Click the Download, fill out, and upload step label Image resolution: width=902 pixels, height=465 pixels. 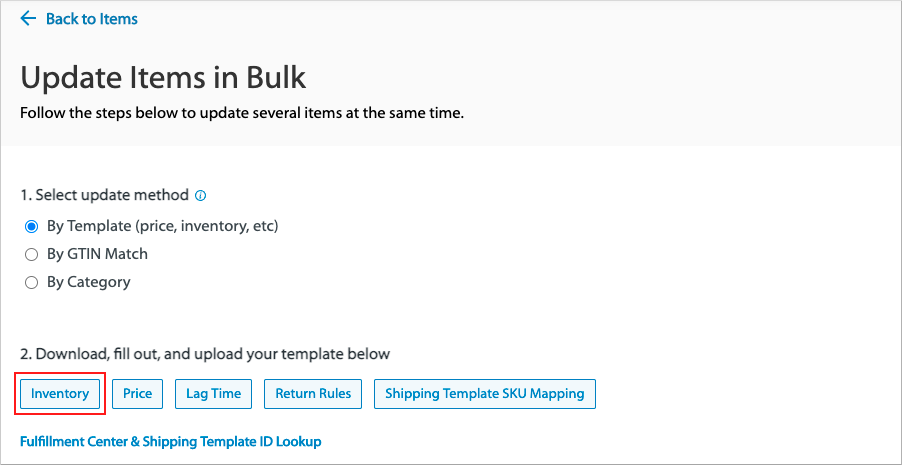click(x=205, y=354)
